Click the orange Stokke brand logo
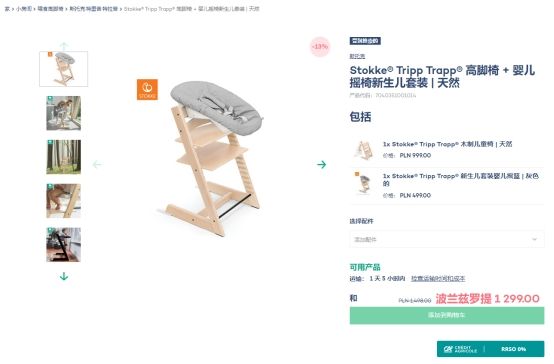554x364 pixels. (147, 89)
